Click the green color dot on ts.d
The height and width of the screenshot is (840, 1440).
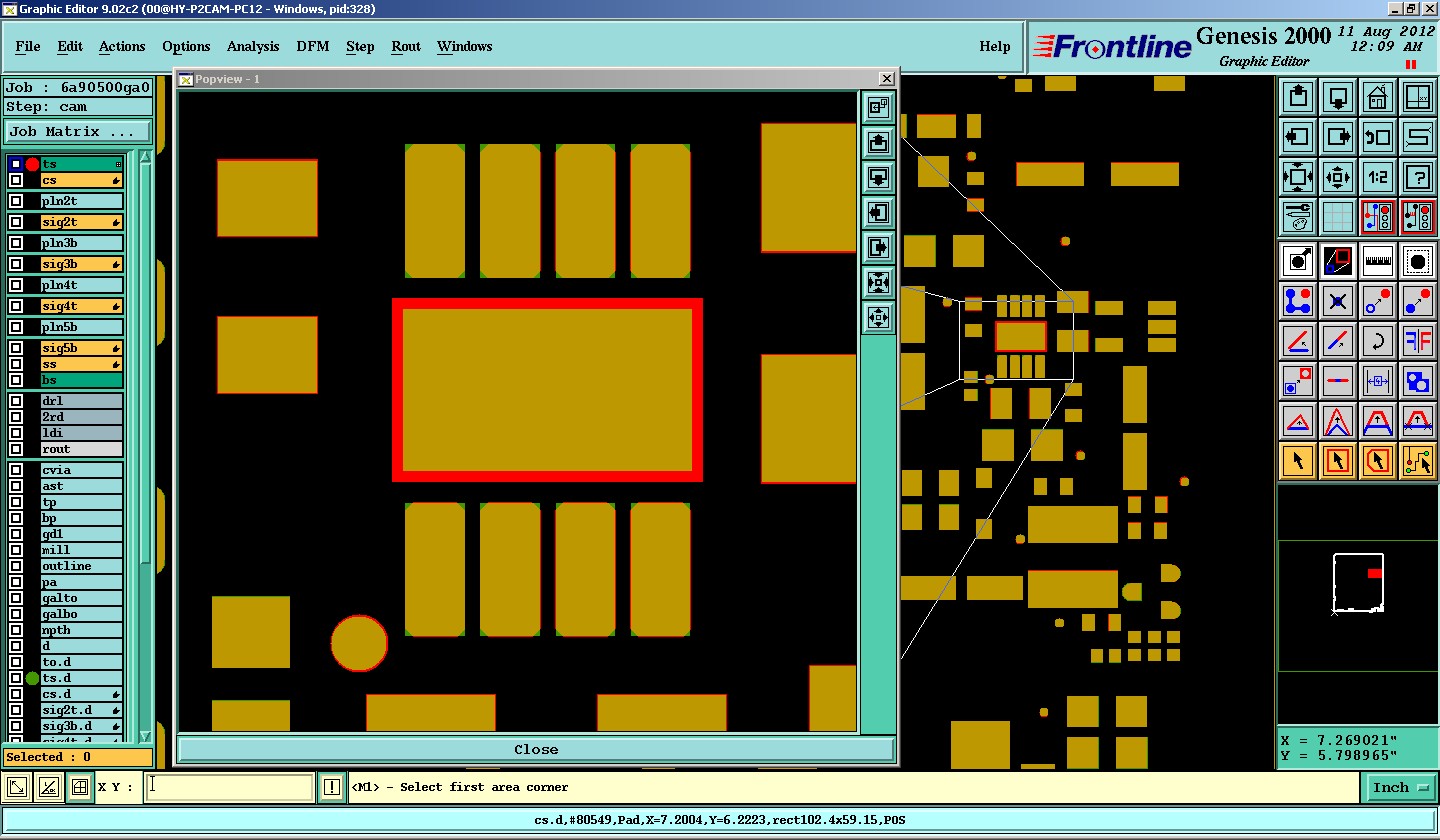click(x=32, y=678)
